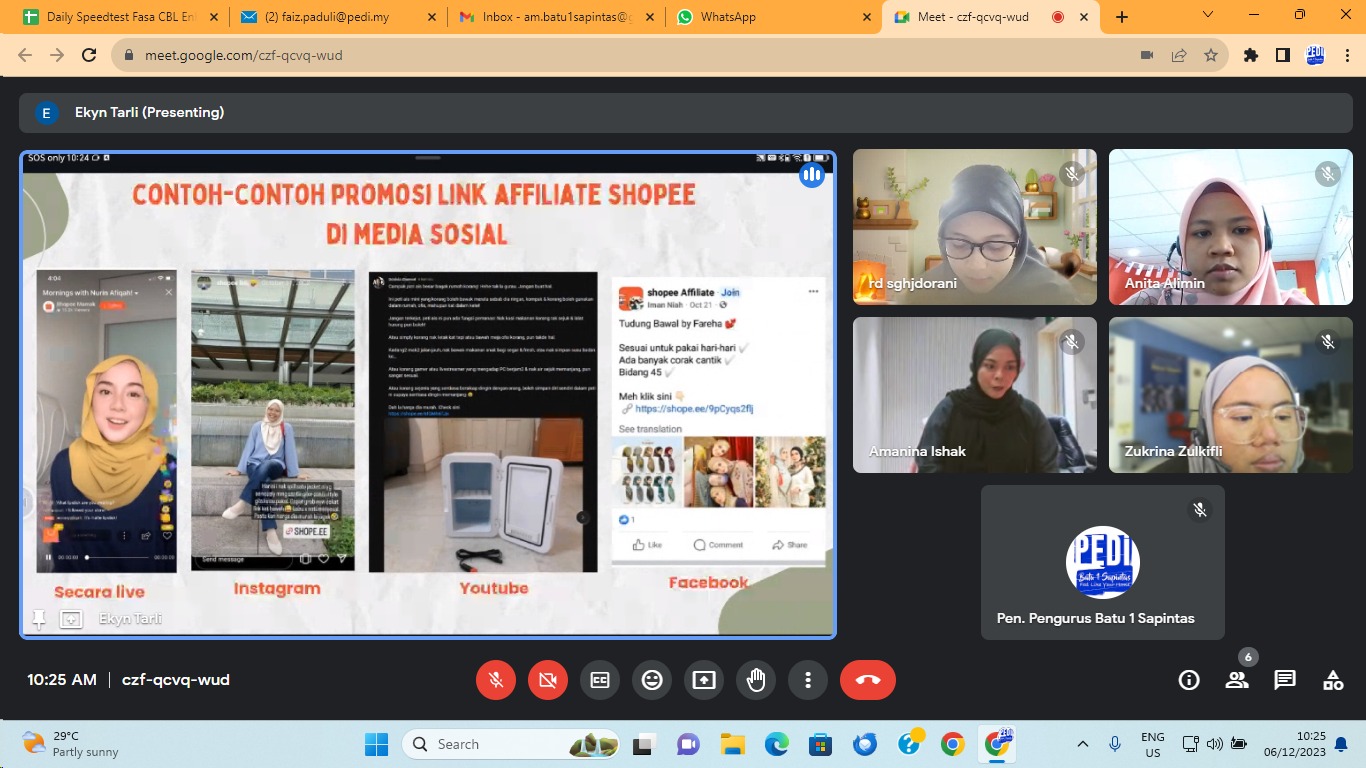Open meeting details info icon
Viewport: 1366px width, 768px height.
(1189, 680)
